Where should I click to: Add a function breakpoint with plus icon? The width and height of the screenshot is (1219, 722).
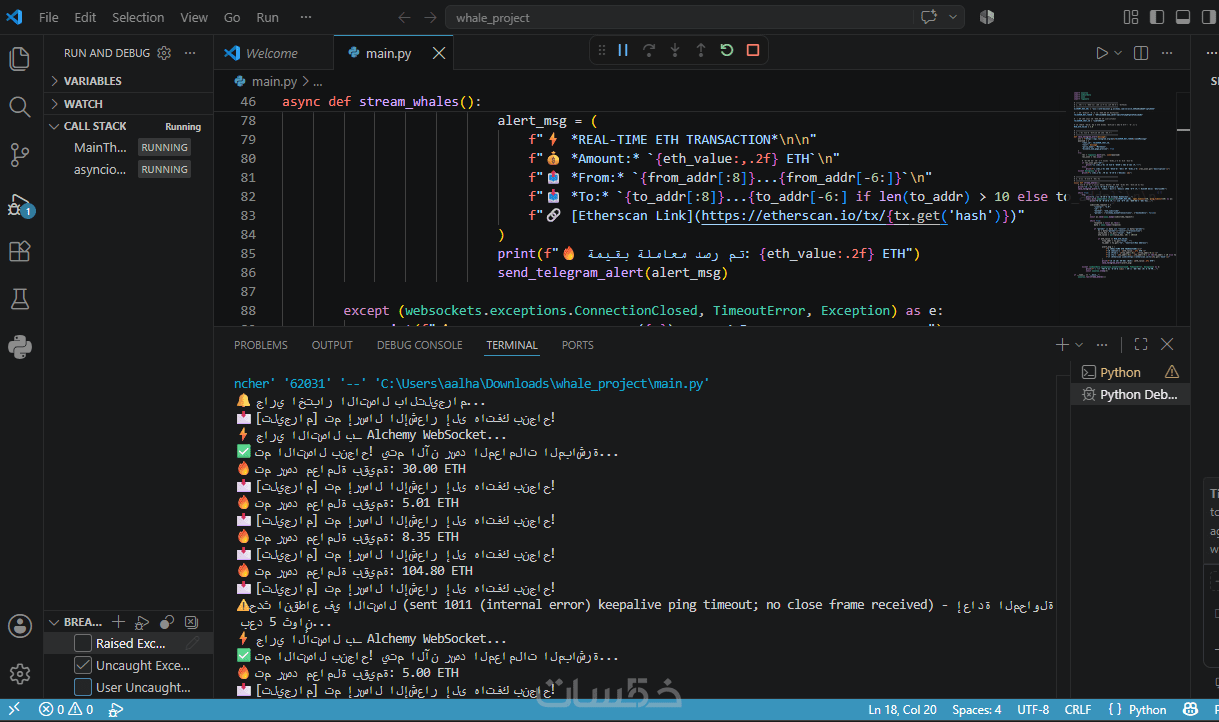click(x=118, y=621)
